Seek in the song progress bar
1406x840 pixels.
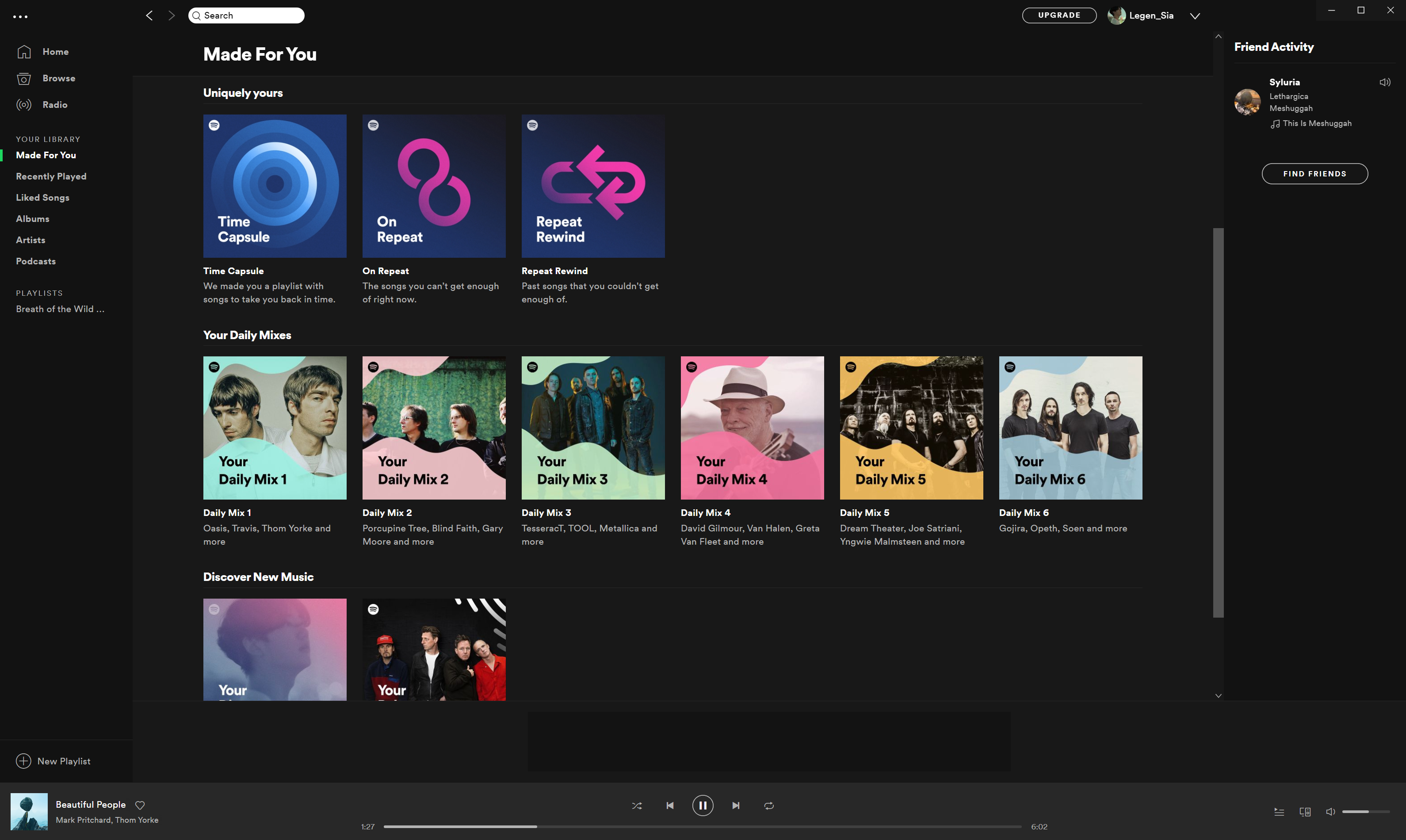(703, 826)
